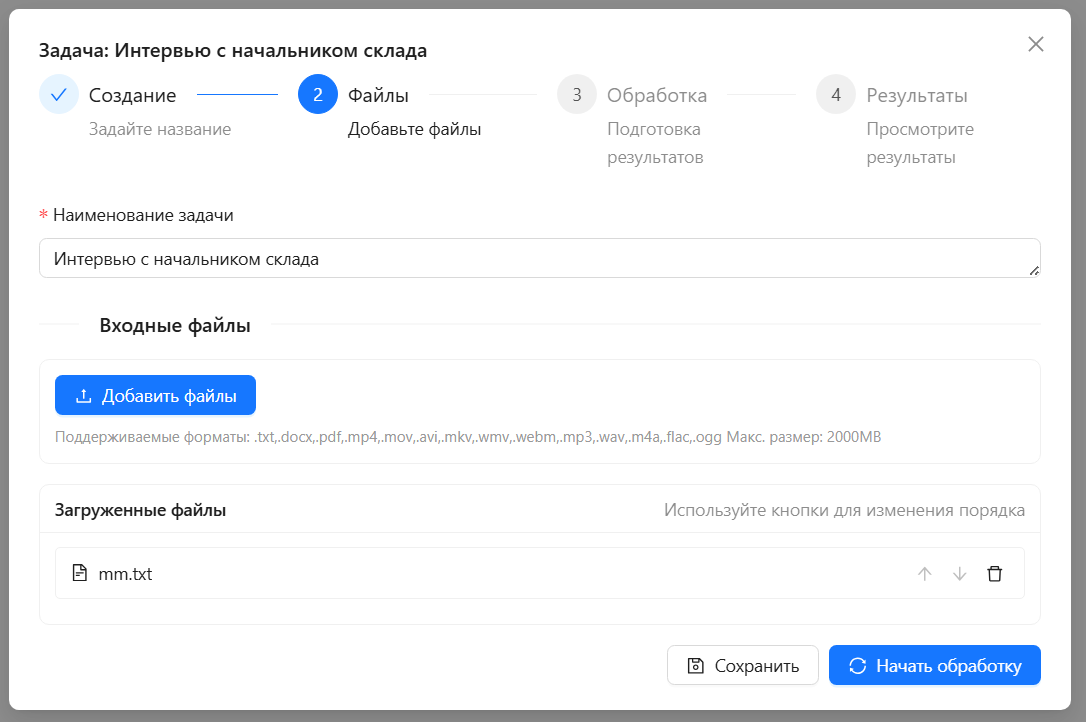Click the floppy disk icon on Сохранить

[695, 665]
